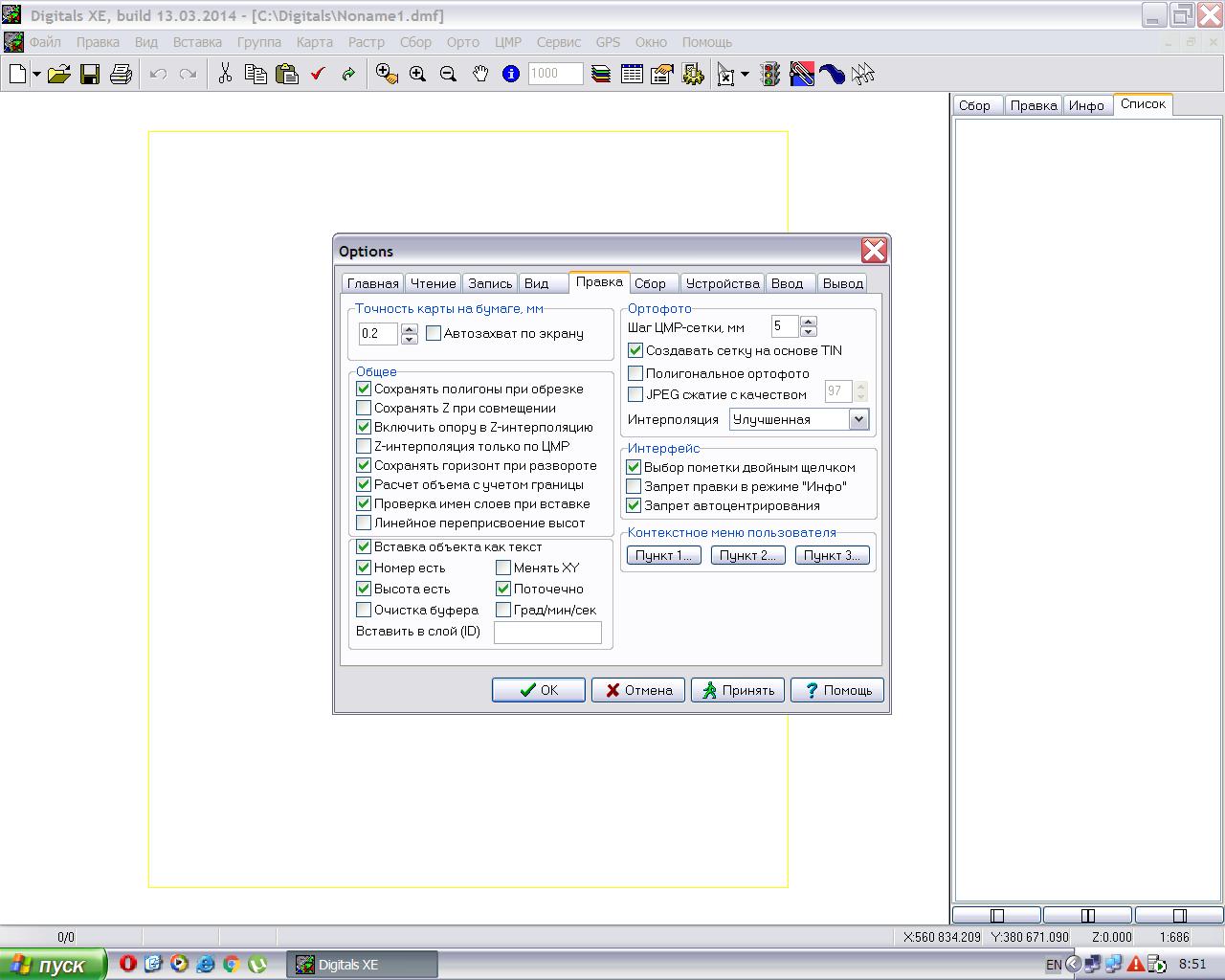Select the Pan hand tool

(x=479, y=74)
